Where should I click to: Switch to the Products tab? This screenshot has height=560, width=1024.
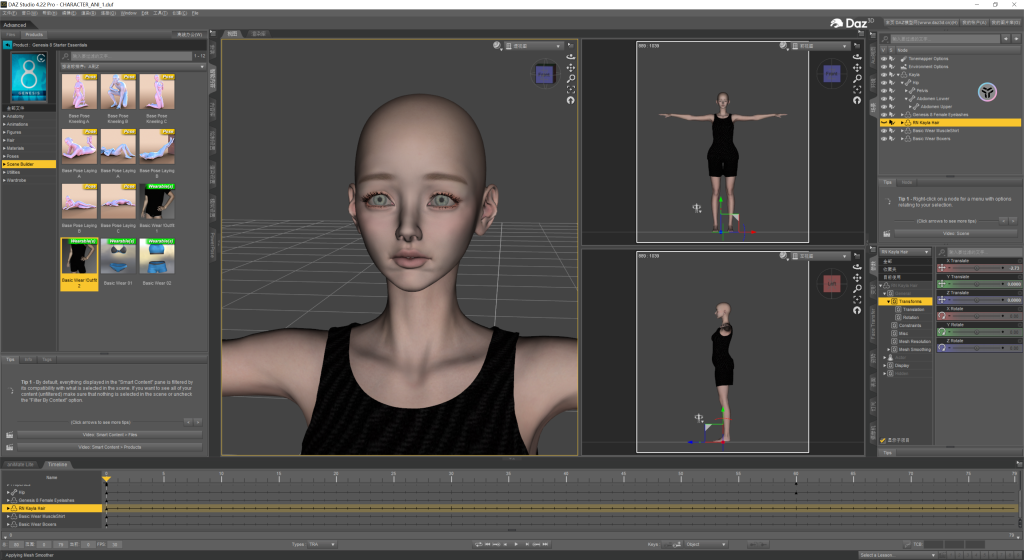pos(34,34)
